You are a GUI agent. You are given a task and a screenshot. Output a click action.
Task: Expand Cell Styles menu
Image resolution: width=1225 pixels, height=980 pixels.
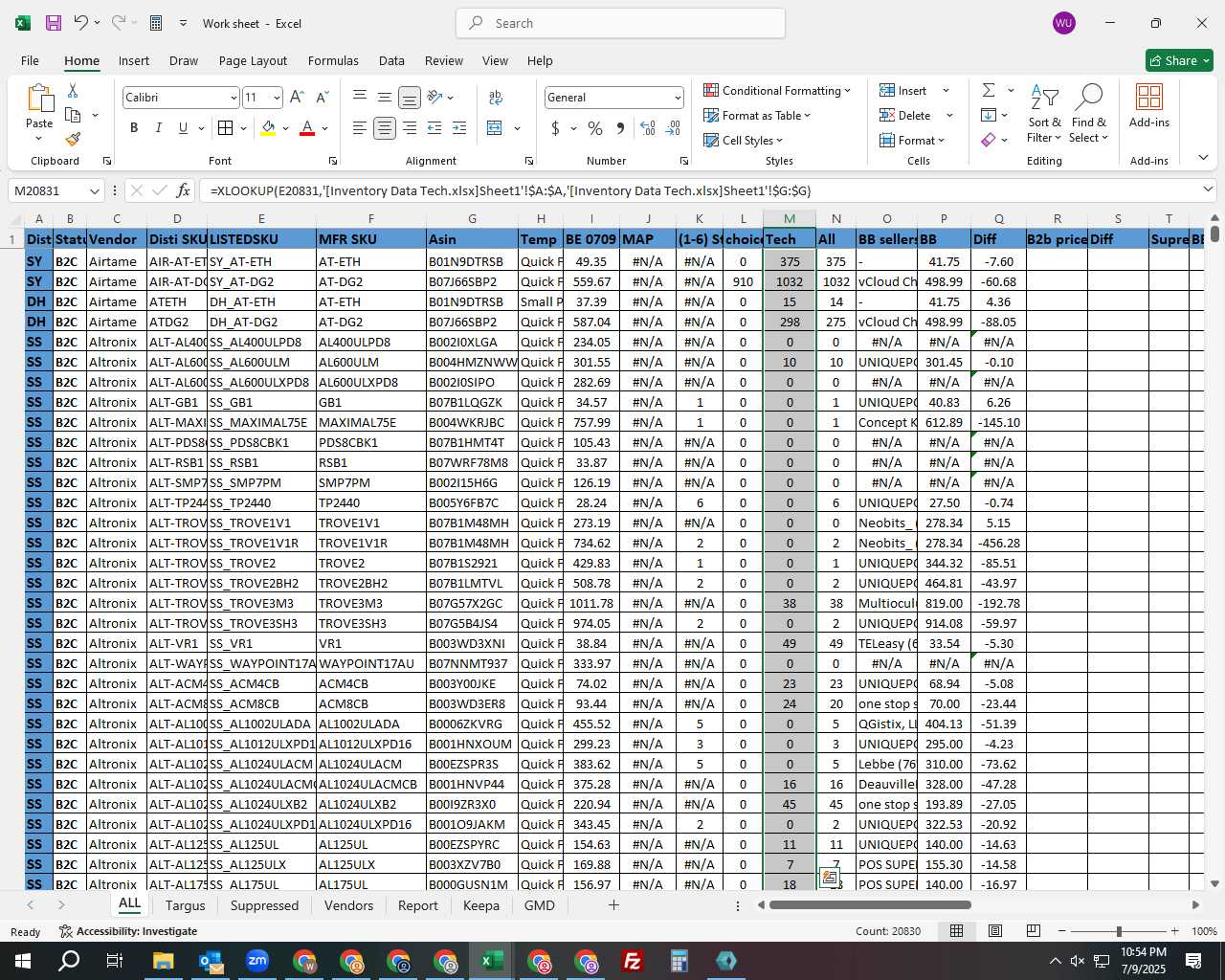[x=744, y=140]
